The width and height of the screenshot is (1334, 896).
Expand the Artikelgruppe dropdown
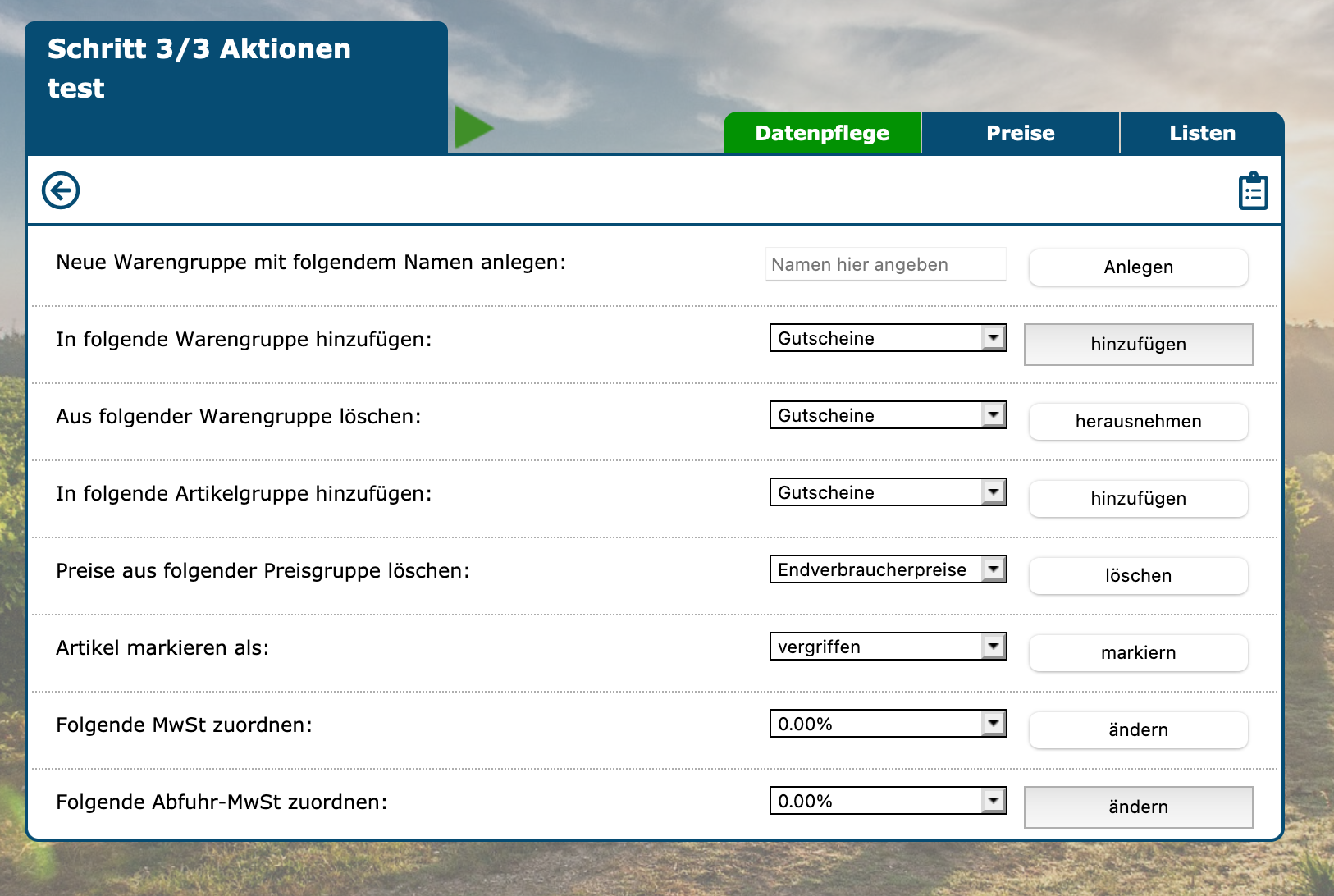(x=888, y=492)
